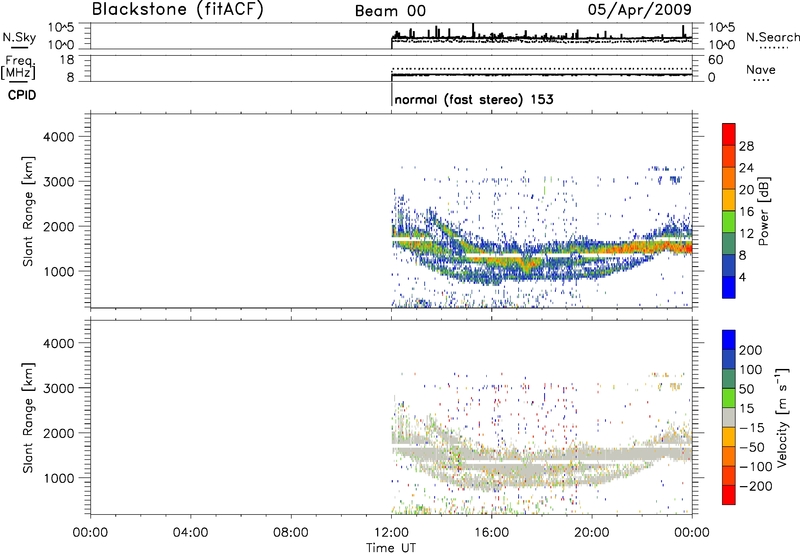800x554 pixels.
Task: Click the '20:00' time axis tick label
Action: (592, 533)
